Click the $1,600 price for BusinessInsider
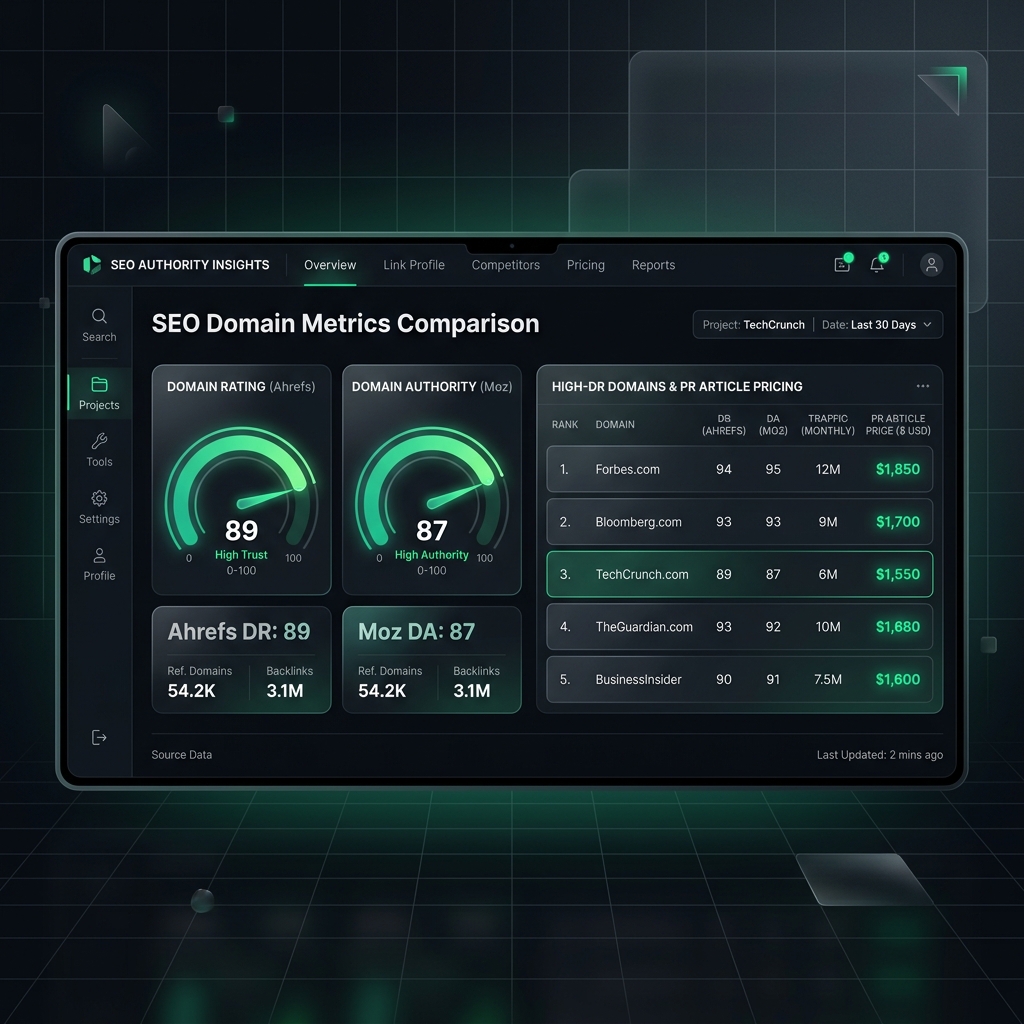Viewport: 1024px width, 1024px height. pyautogui.click(x=897, y=679)
